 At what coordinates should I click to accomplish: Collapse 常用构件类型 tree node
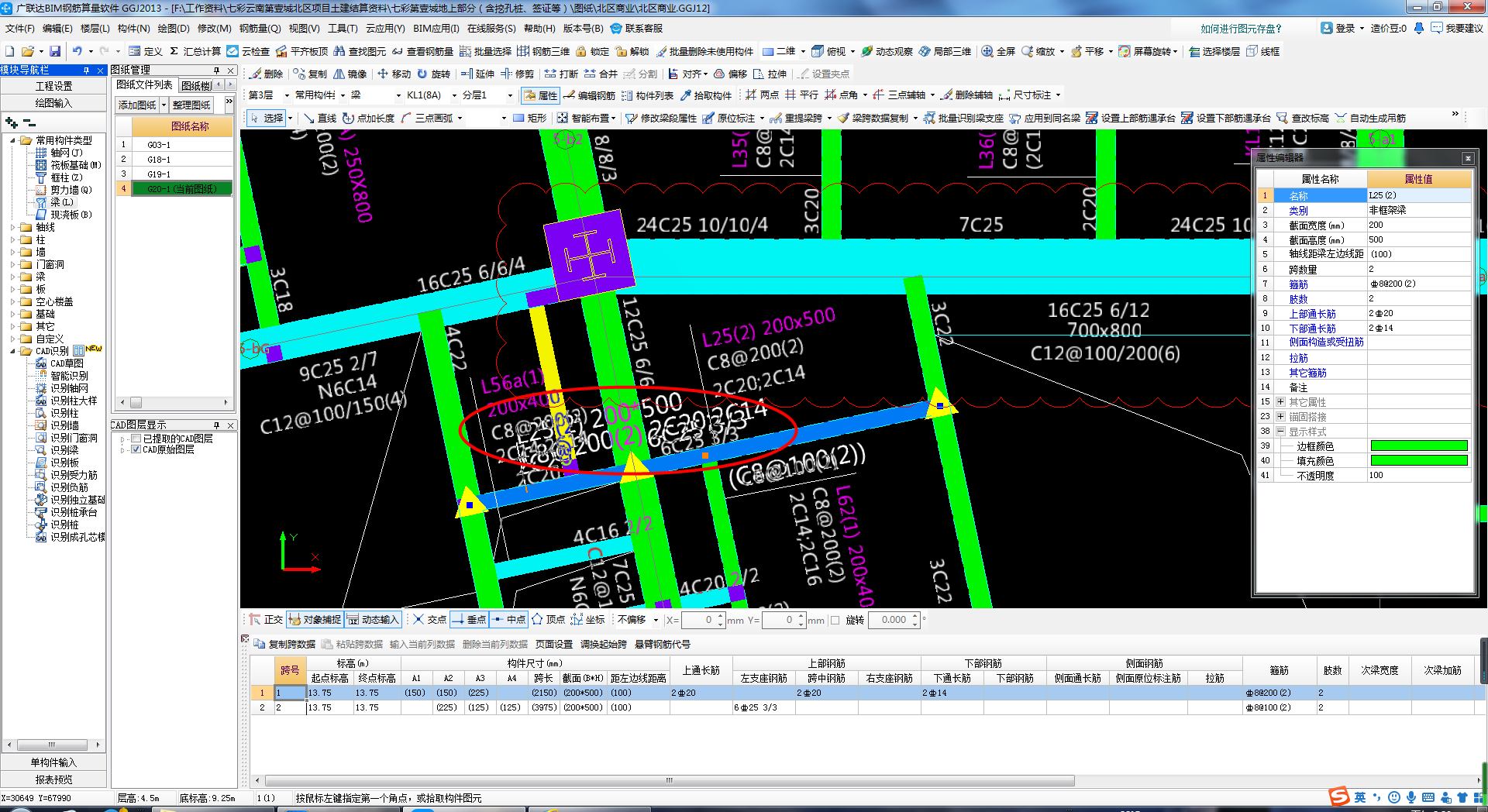(x=12, y=140)
